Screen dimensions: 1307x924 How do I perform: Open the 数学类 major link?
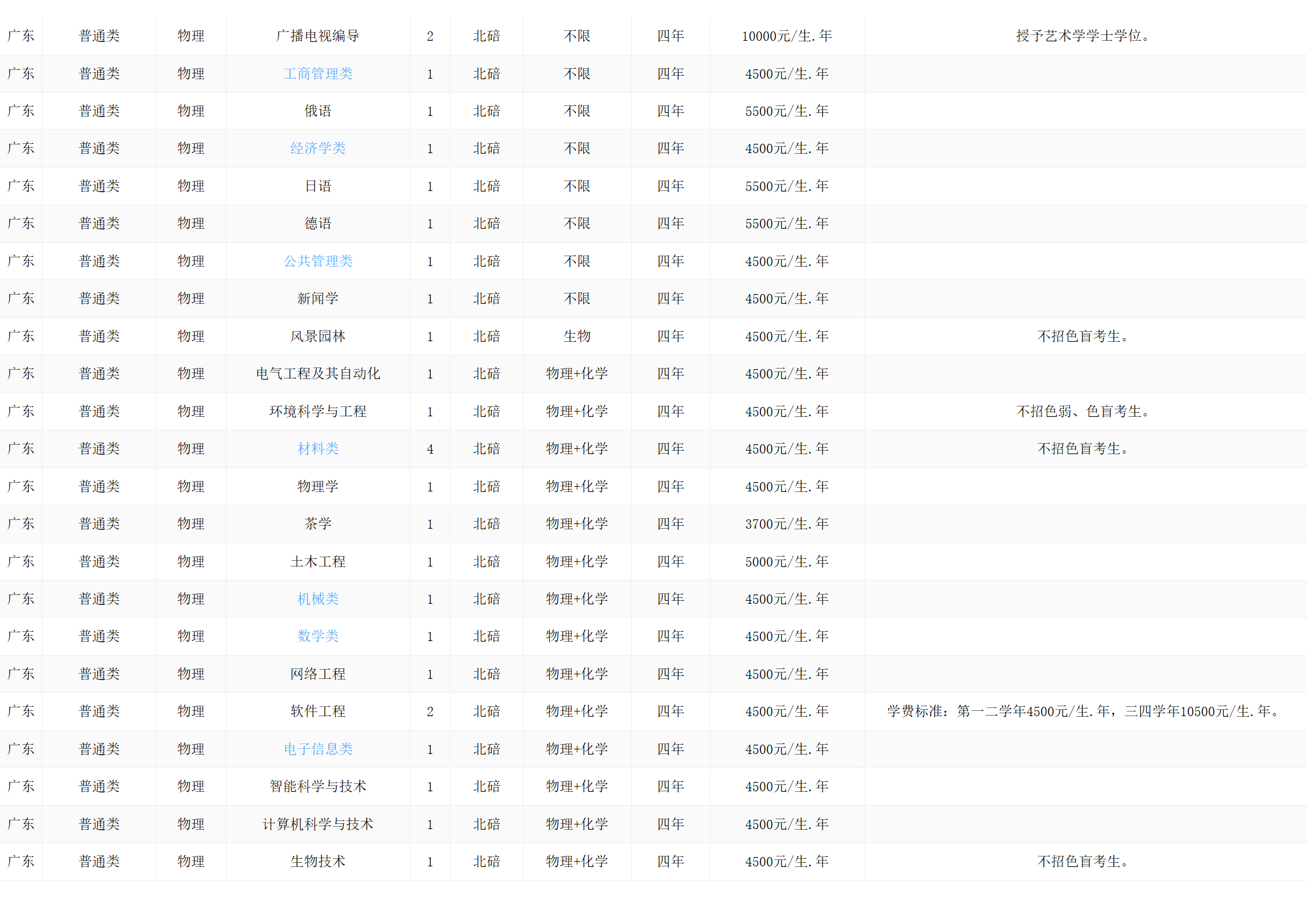(x=318, y=636)
